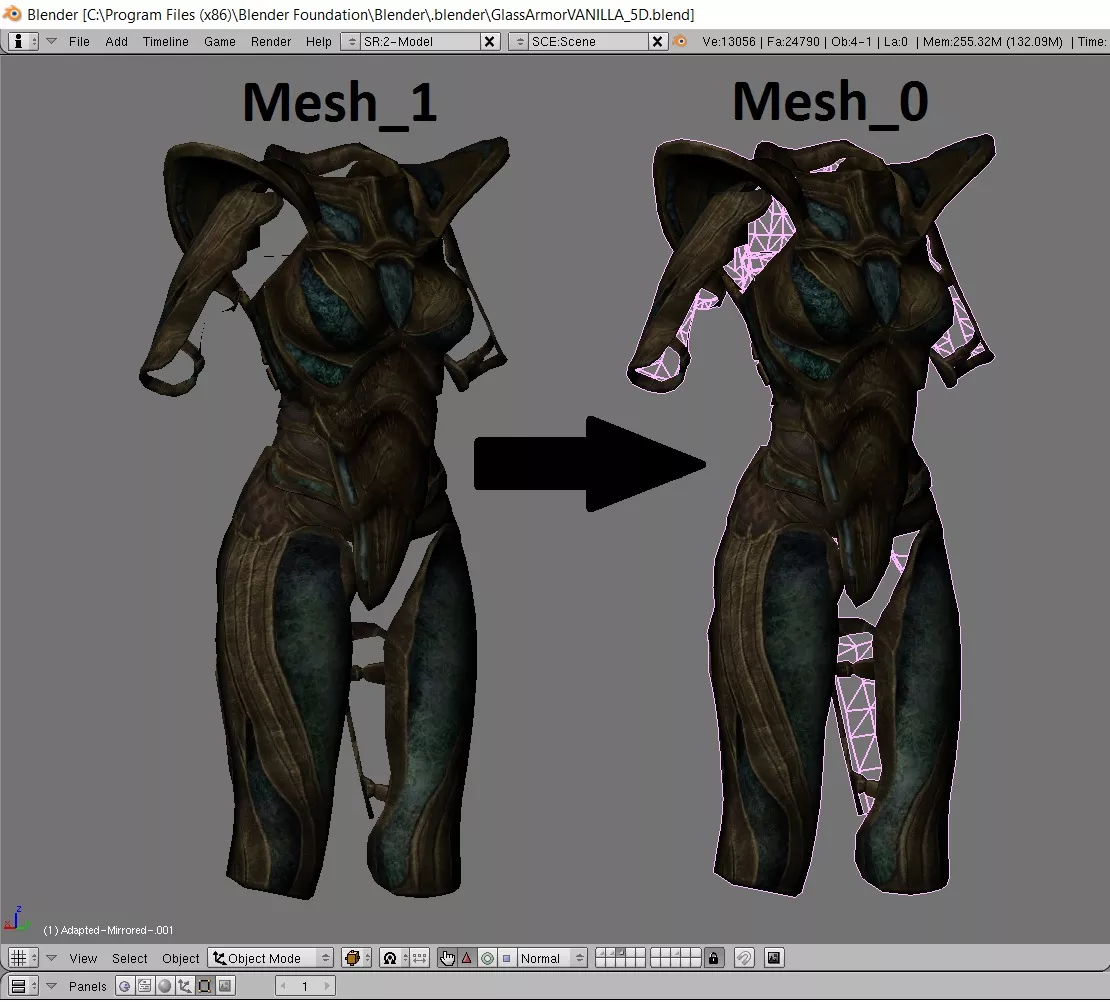Delete the SCE:Scene scene with X
Image resolution: width=1110 pixels, height=1002 pixels.
click(658, 42)
